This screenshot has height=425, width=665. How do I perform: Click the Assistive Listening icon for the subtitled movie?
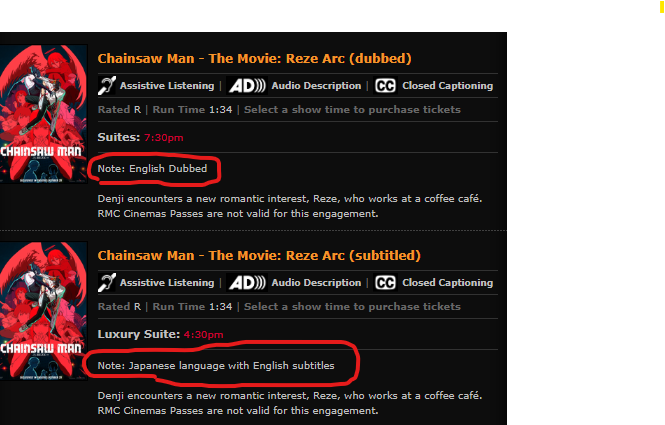106,283
